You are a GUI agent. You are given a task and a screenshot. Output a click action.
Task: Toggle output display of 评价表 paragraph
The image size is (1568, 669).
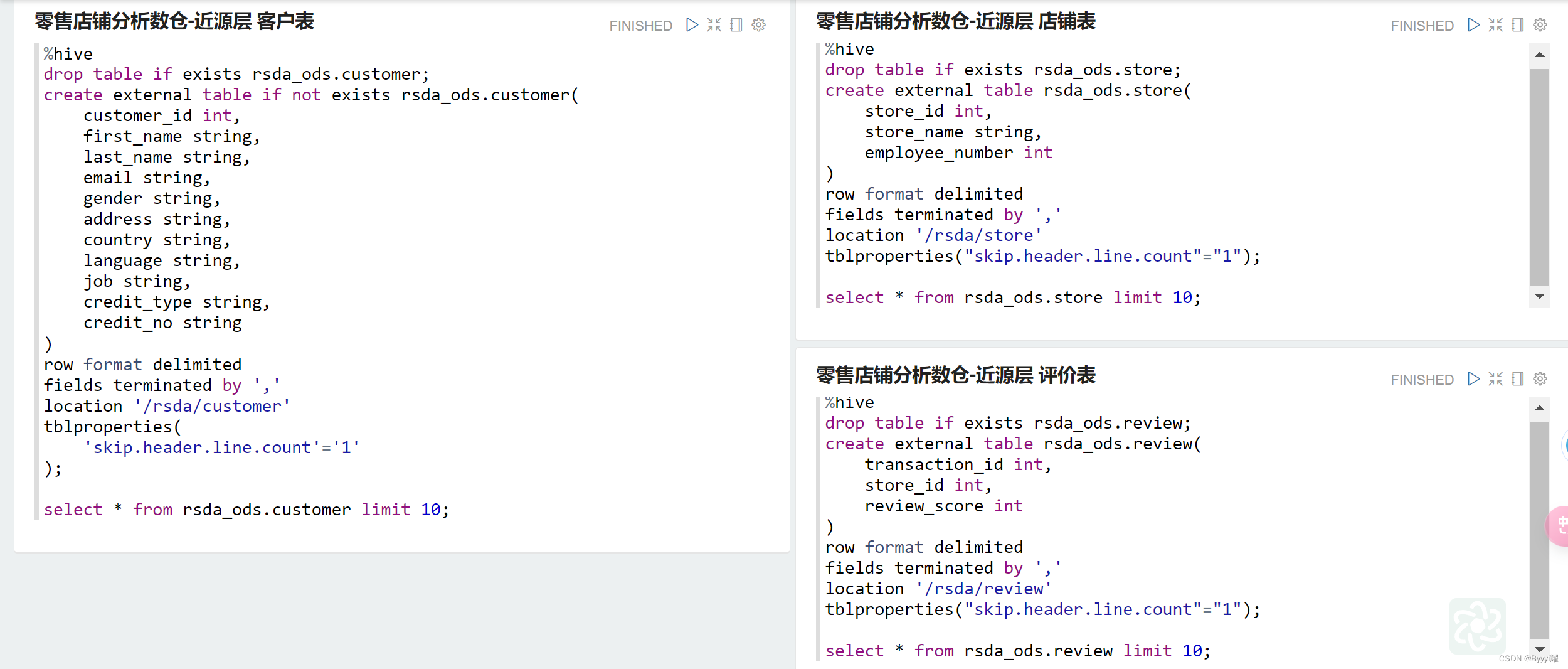1518,379
